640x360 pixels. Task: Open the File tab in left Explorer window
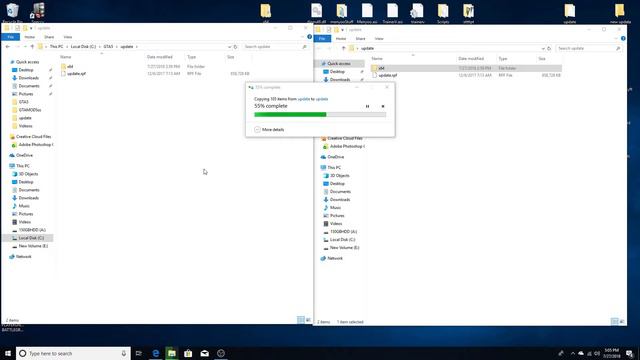pos(11,37)
